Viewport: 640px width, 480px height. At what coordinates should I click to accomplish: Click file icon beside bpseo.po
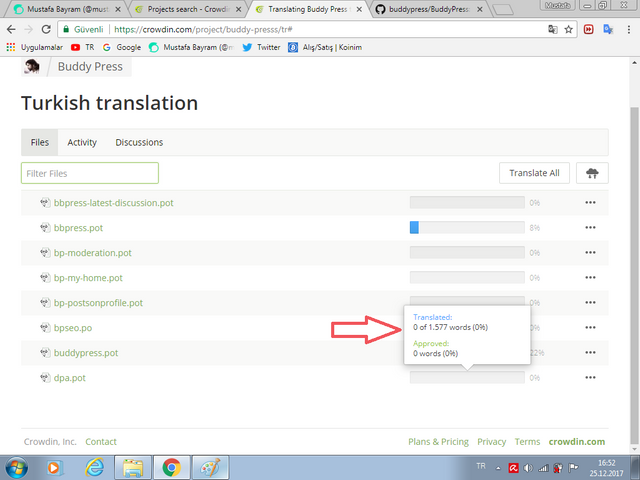tap(45, 327)
